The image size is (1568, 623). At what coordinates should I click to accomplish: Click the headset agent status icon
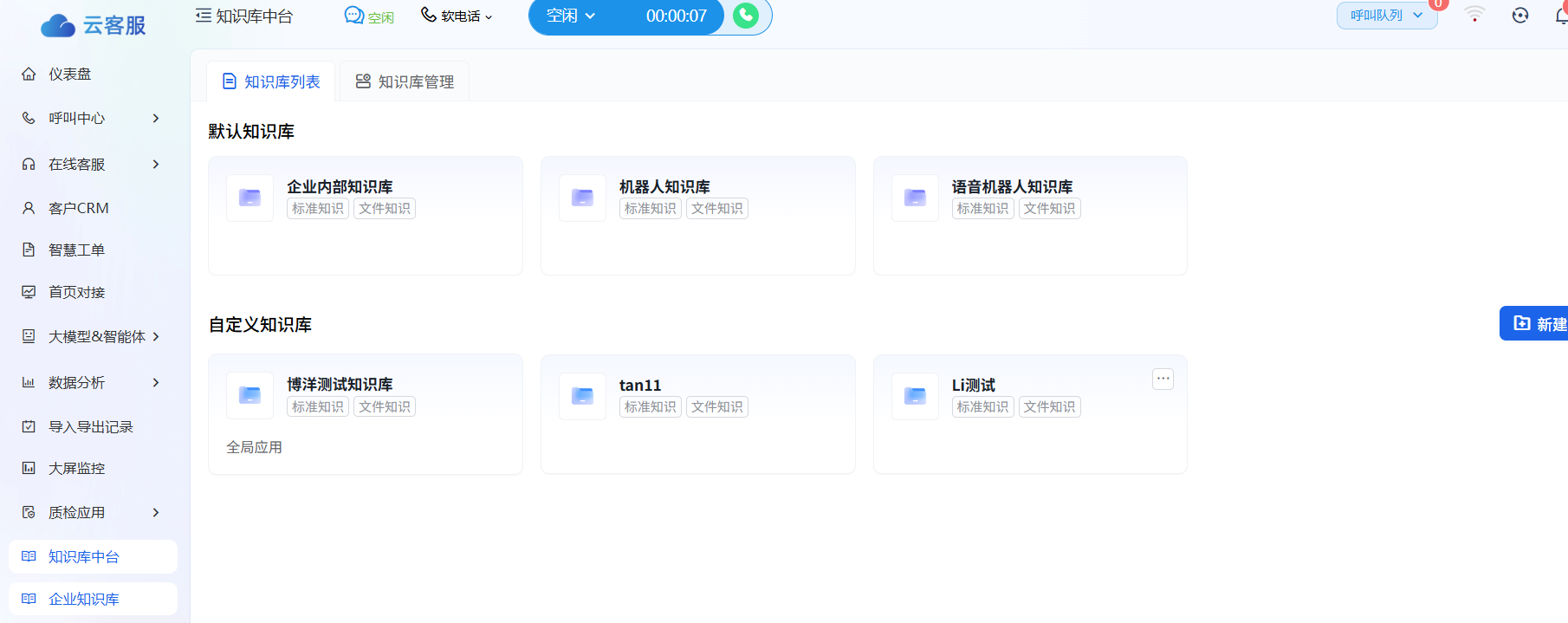[x=1520, y=16]
